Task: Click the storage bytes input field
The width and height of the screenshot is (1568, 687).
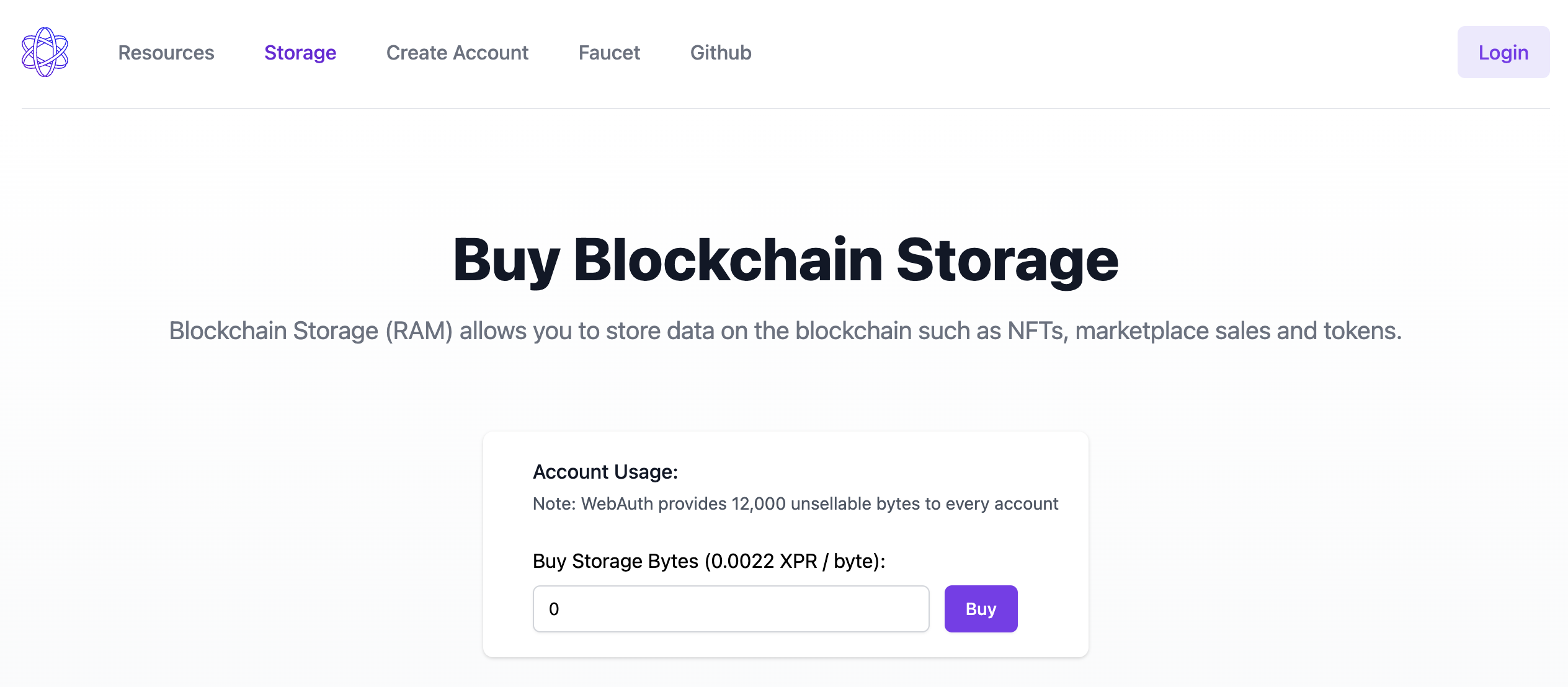Action: click(x=730, y=609)
